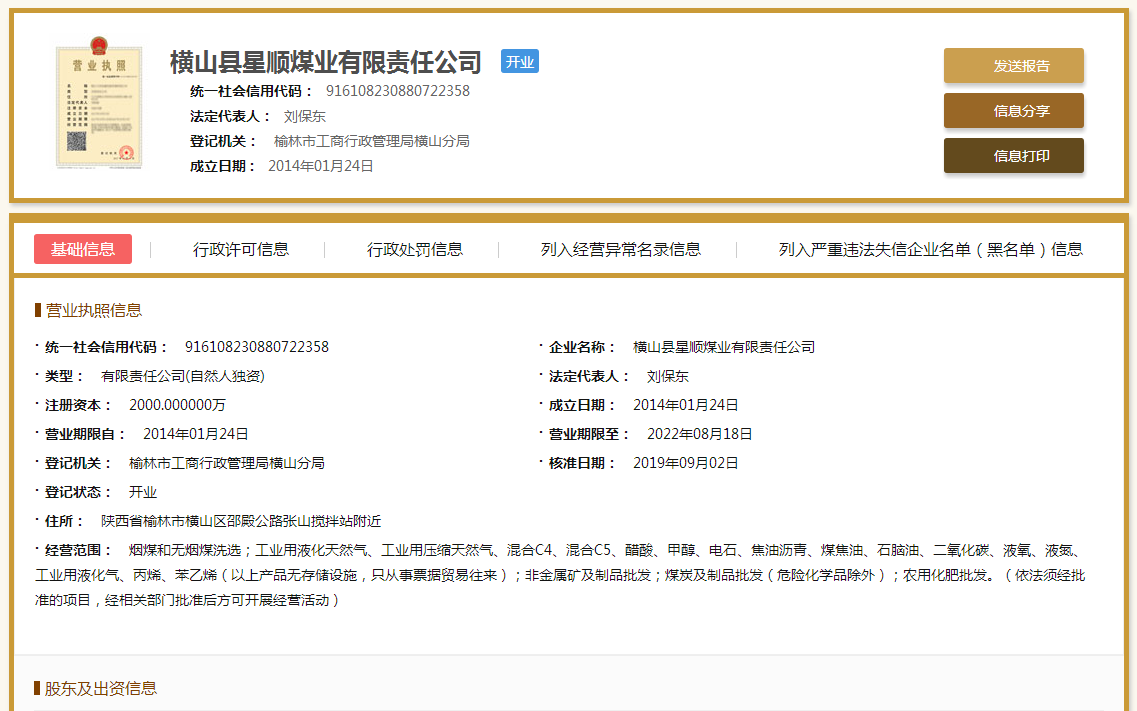Click the 住所 address text
This screenshot has width=1137, height=711.
[x=241, y=521]
